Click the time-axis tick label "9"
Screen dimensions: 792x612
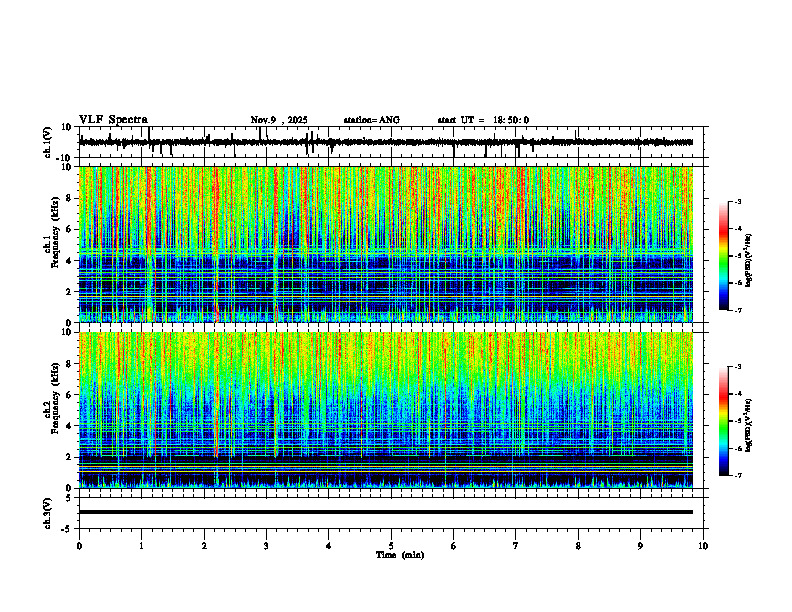click(640, 546)
